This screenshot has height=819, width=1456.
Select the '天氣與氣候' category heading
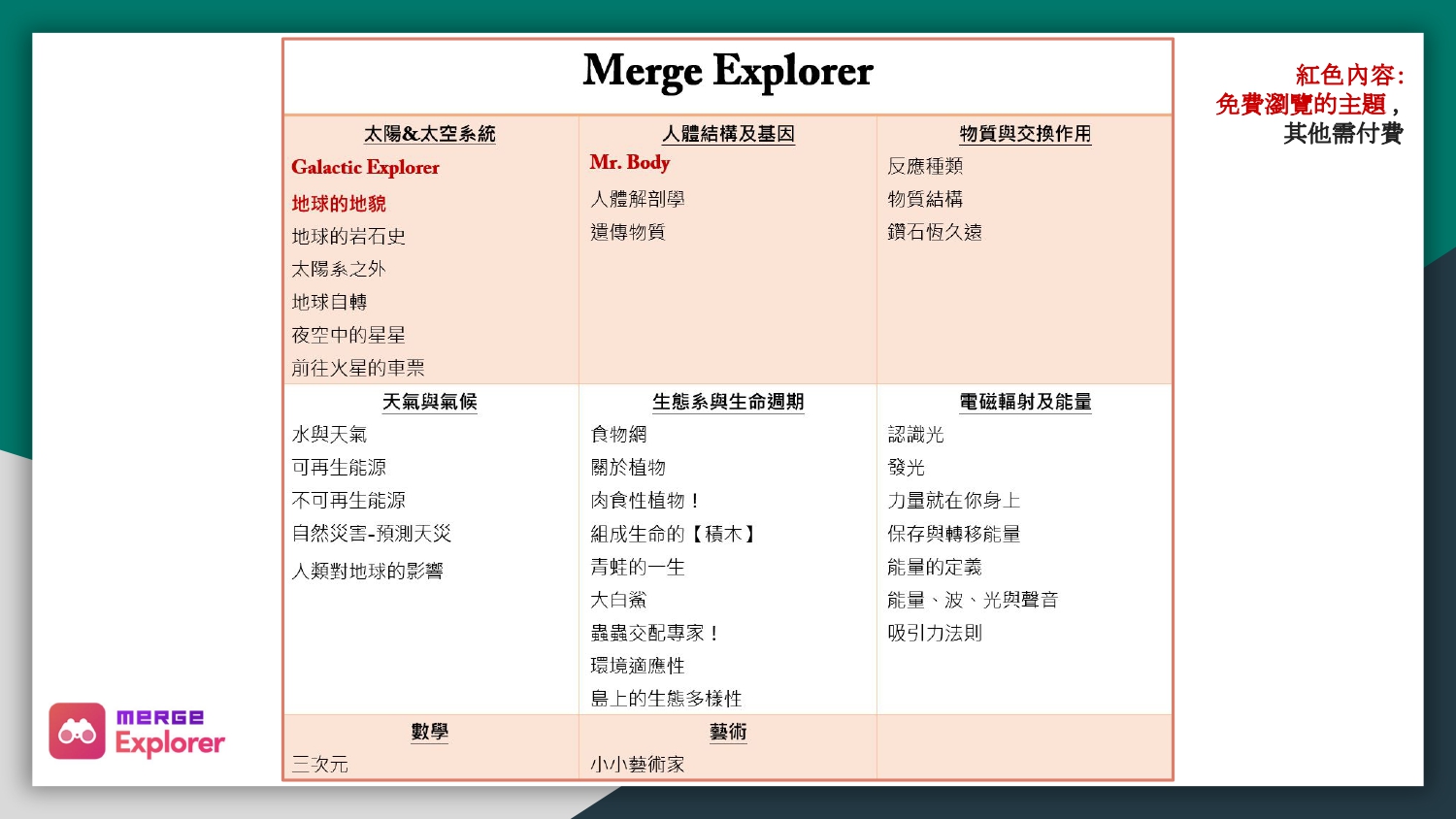coord(430,402)
